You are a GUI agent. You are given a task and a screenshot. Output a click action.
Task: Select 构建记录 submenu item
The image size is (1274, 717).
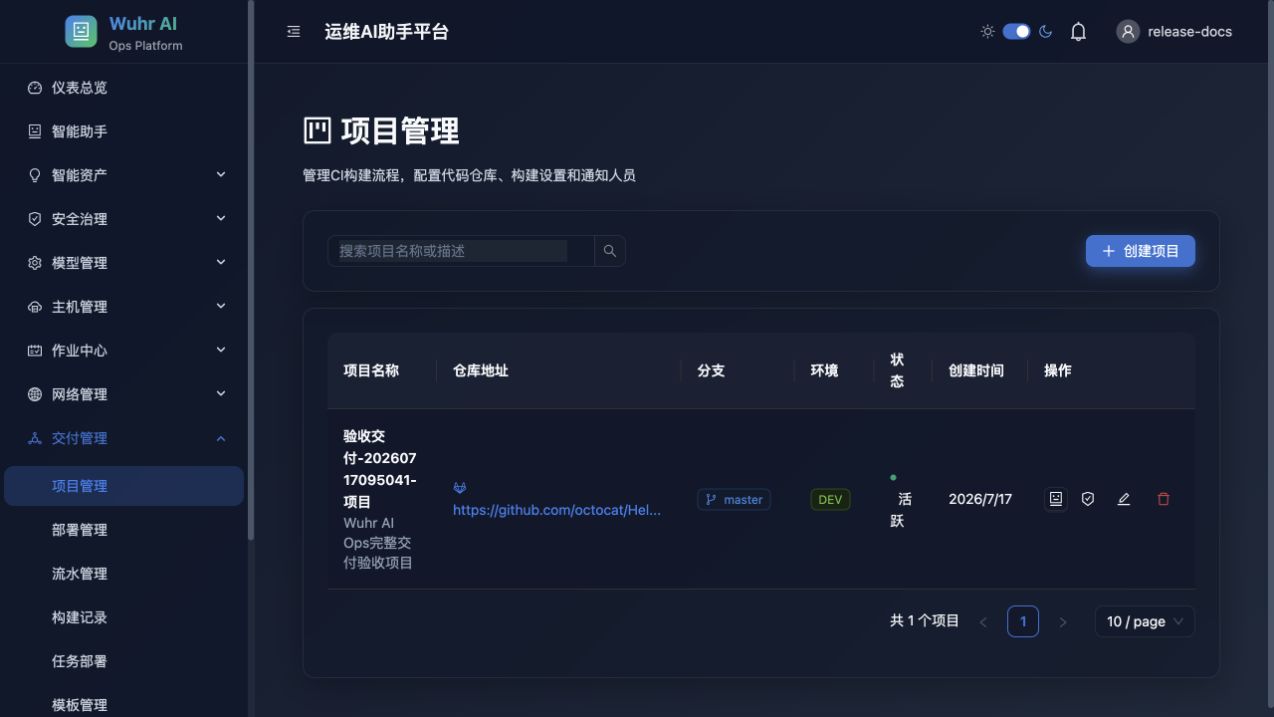coord(124,618)
